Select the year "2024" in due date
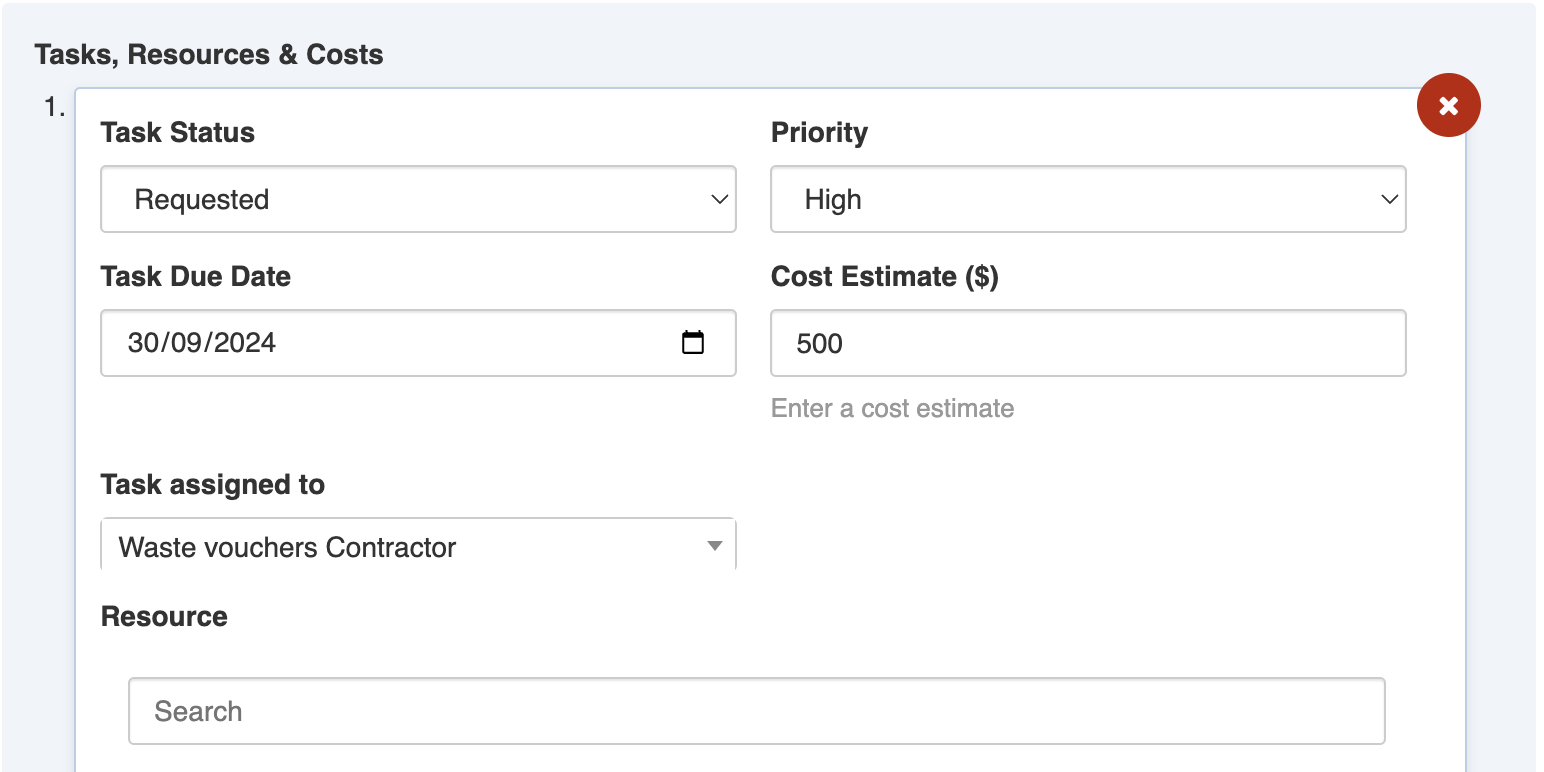 [244, 343]
